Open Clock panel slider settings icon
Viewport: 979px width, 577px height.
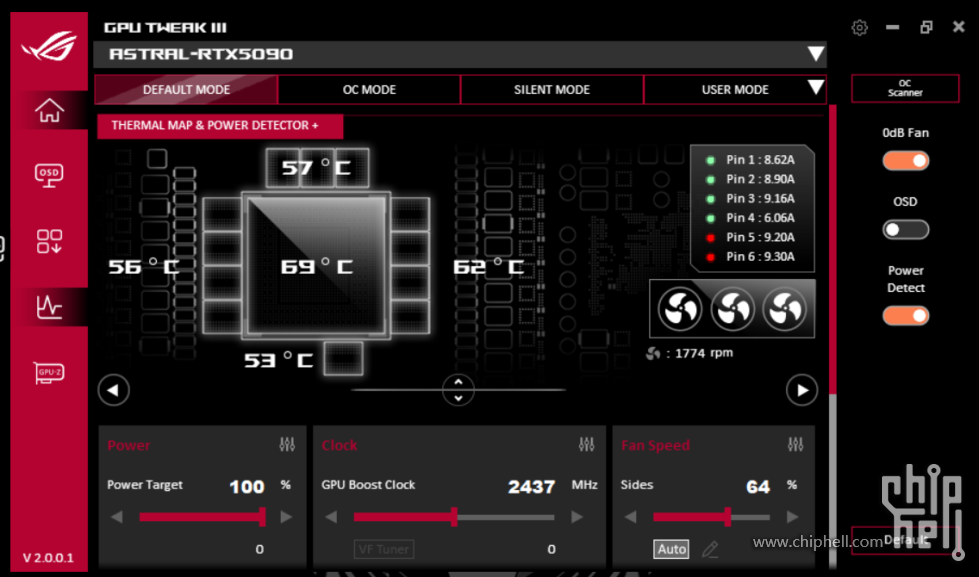tap(586, 445)
